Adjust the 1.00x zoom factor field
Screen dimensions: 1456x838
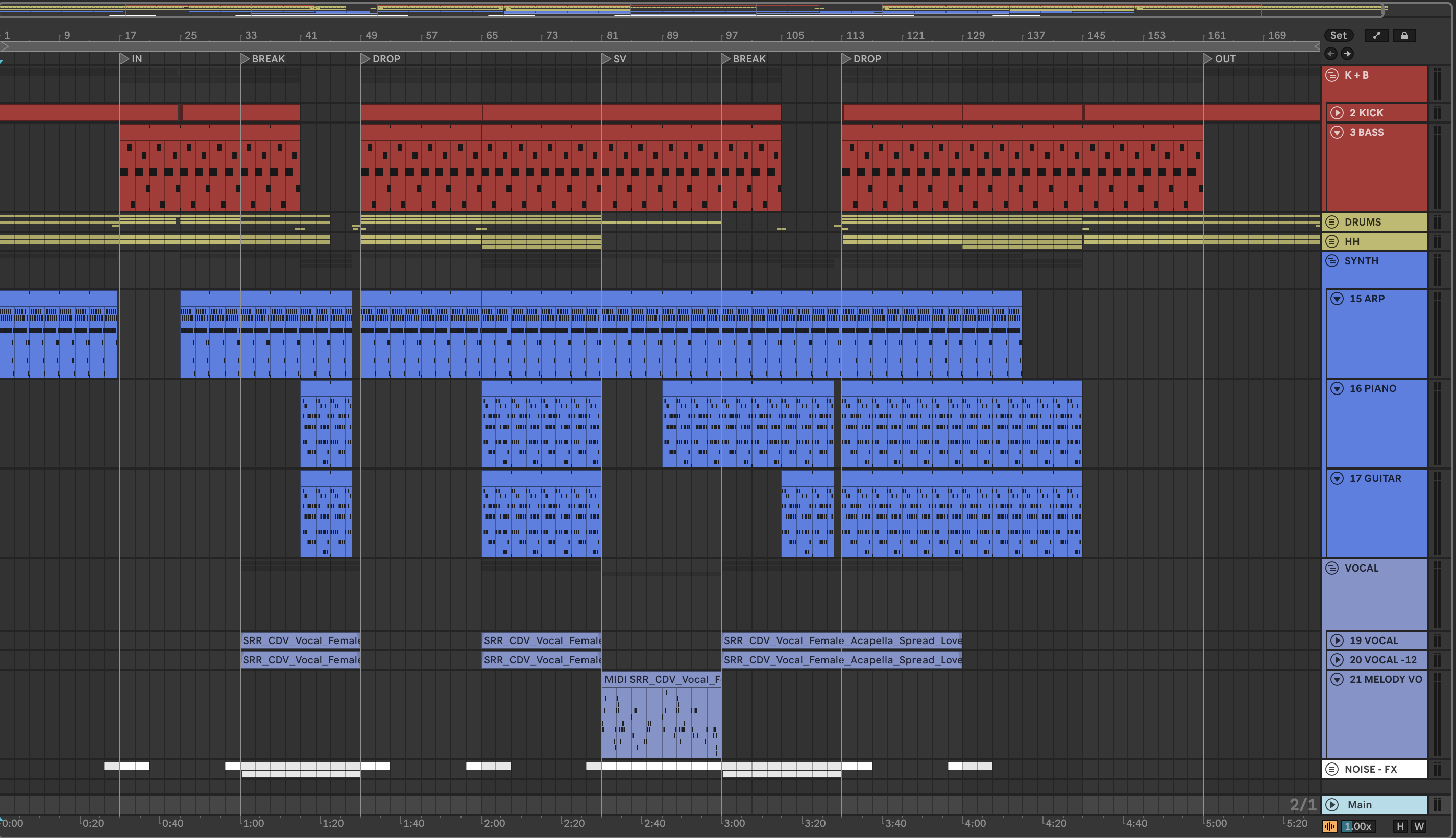point(1358,826)
